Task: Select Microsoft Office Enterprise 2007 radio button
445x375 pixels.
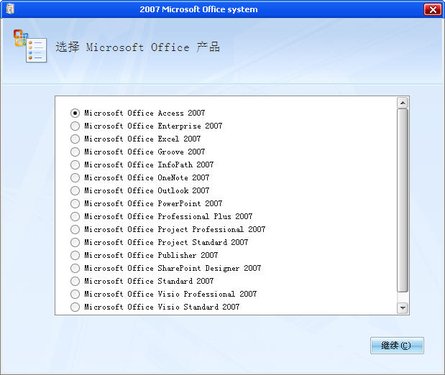Action: click(x=75, y=126)
